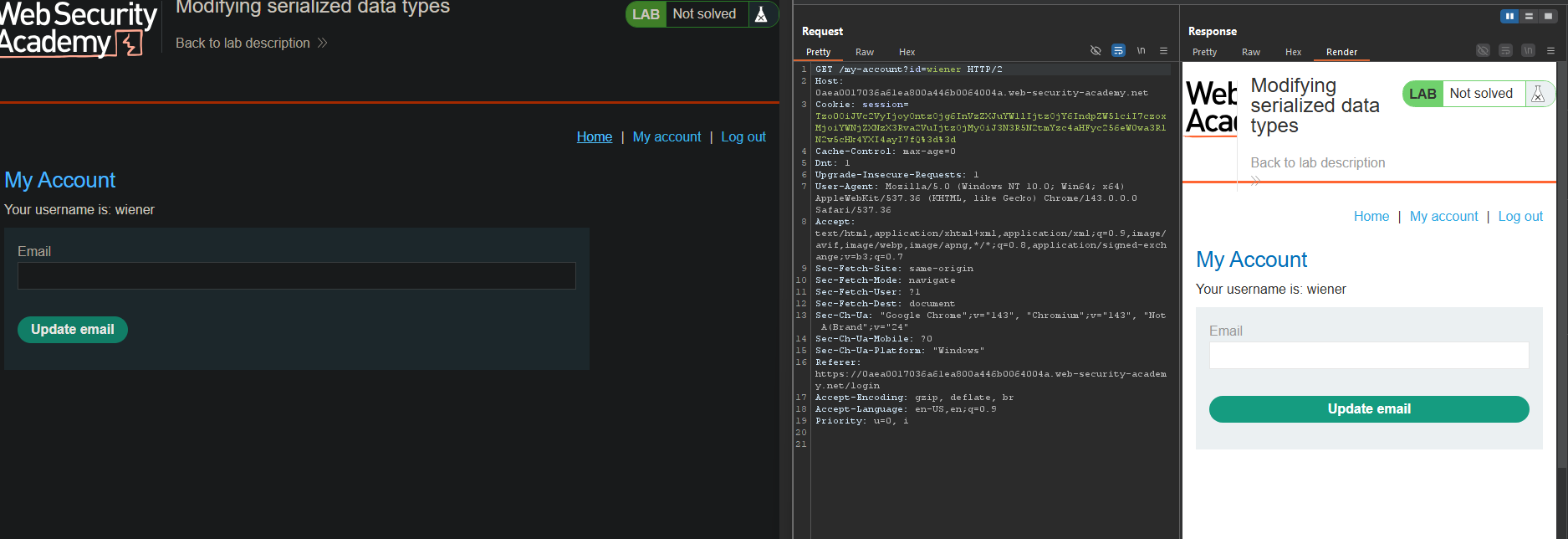Viewport: 1568px width, 539px height.
Task: Switch Request view to Hex tab
Action: (x=907, y=52)
